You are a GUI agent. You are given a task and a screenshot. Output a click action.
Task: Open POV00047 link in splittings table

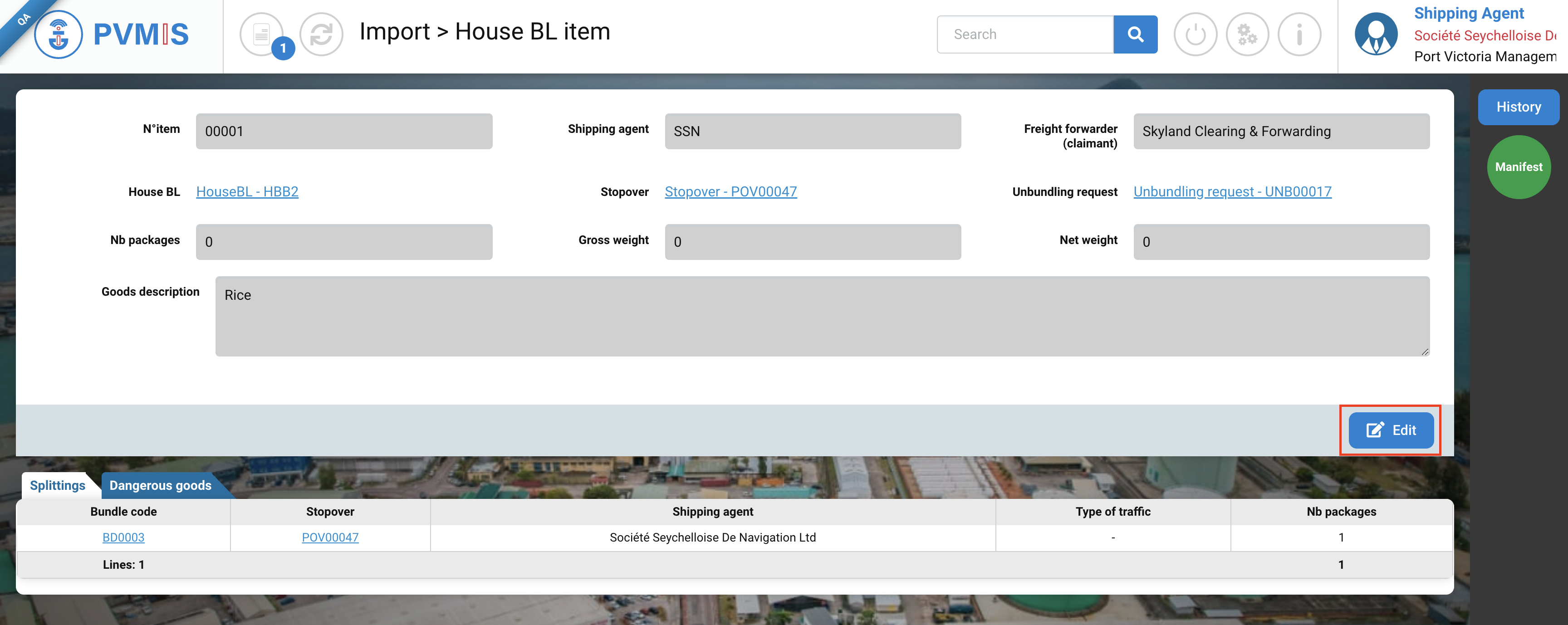(330, 537)
